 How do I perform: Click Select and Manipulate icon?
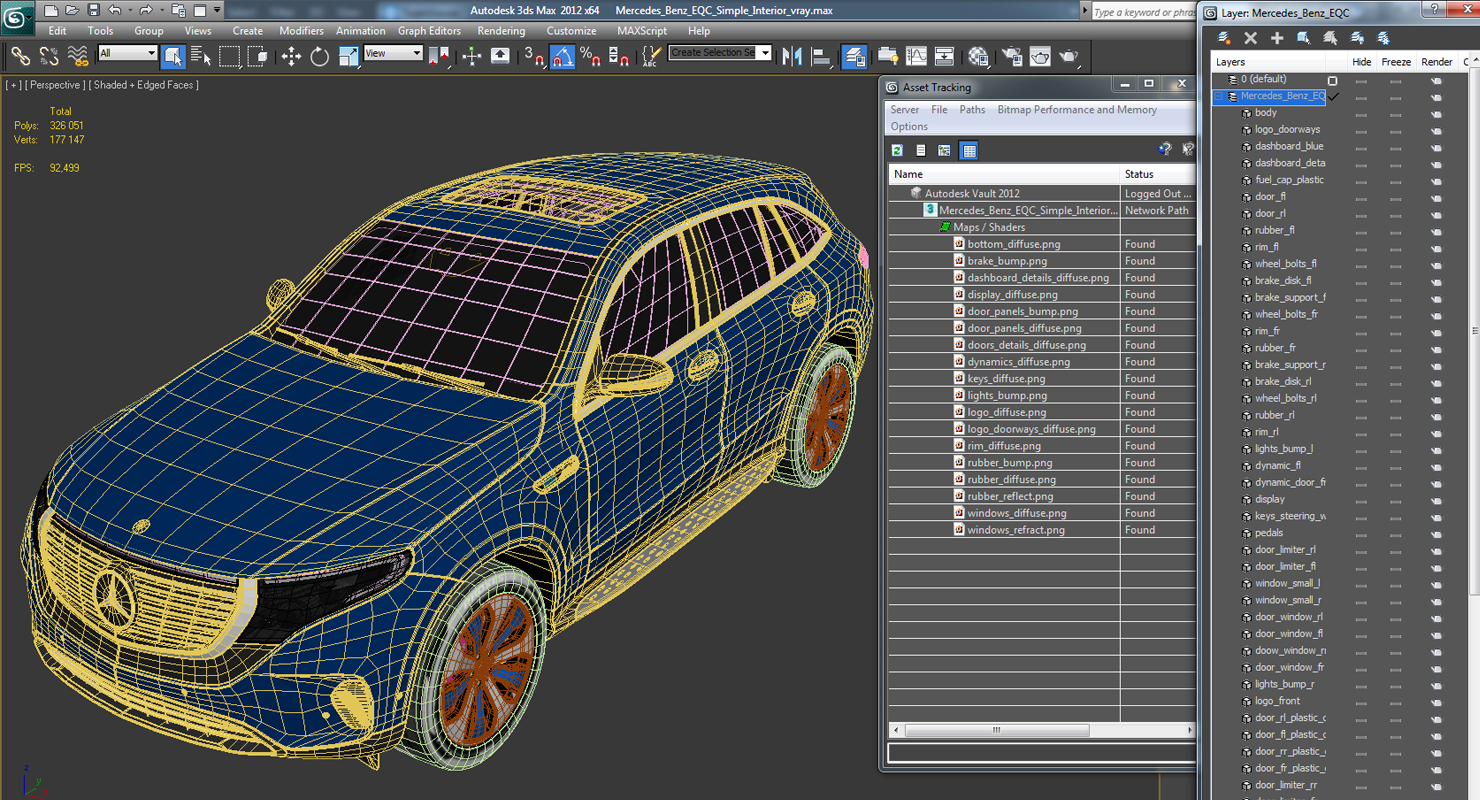(x=472, y=56)
